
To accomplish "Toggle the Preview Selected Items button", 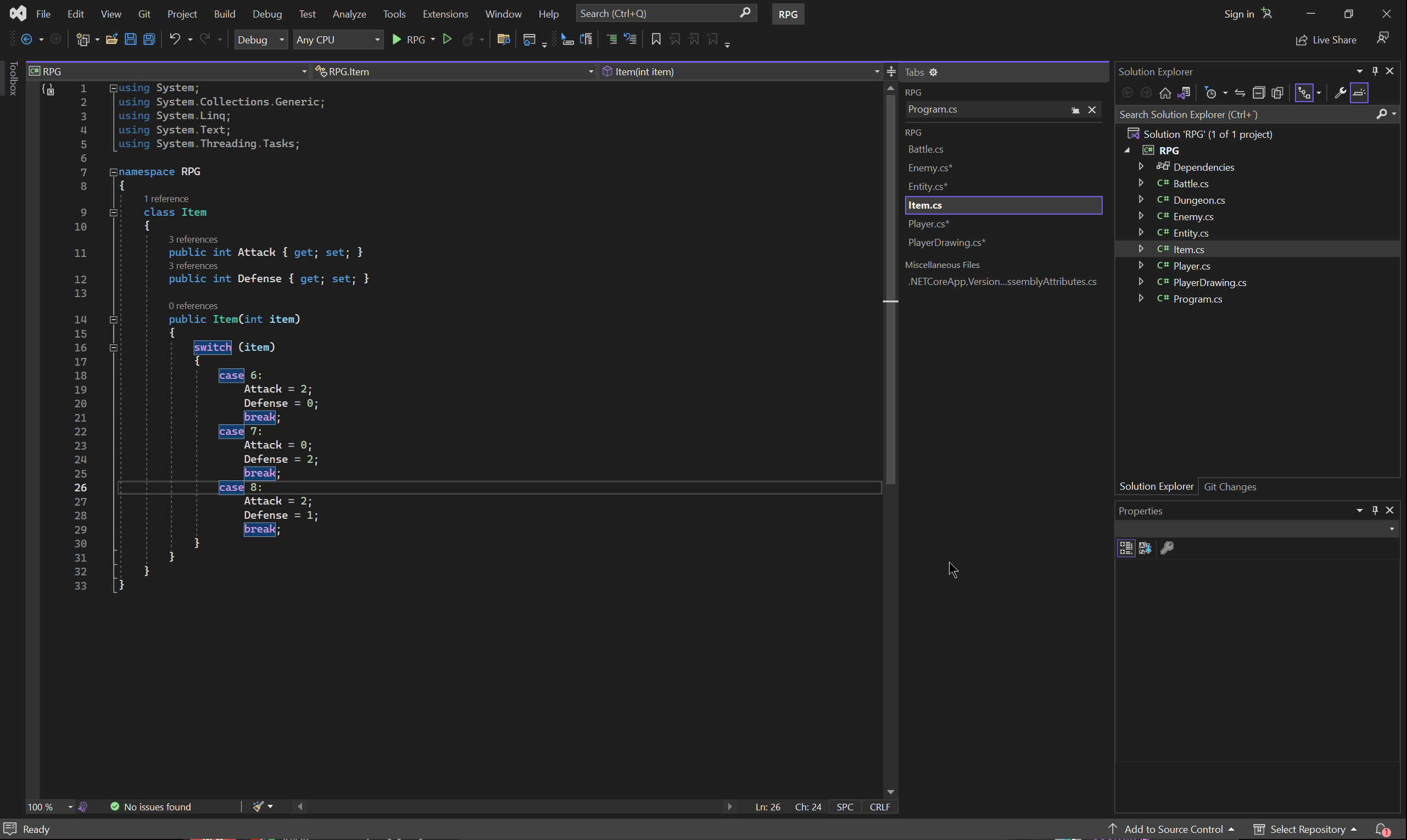I will click(x=1359, y=93).
